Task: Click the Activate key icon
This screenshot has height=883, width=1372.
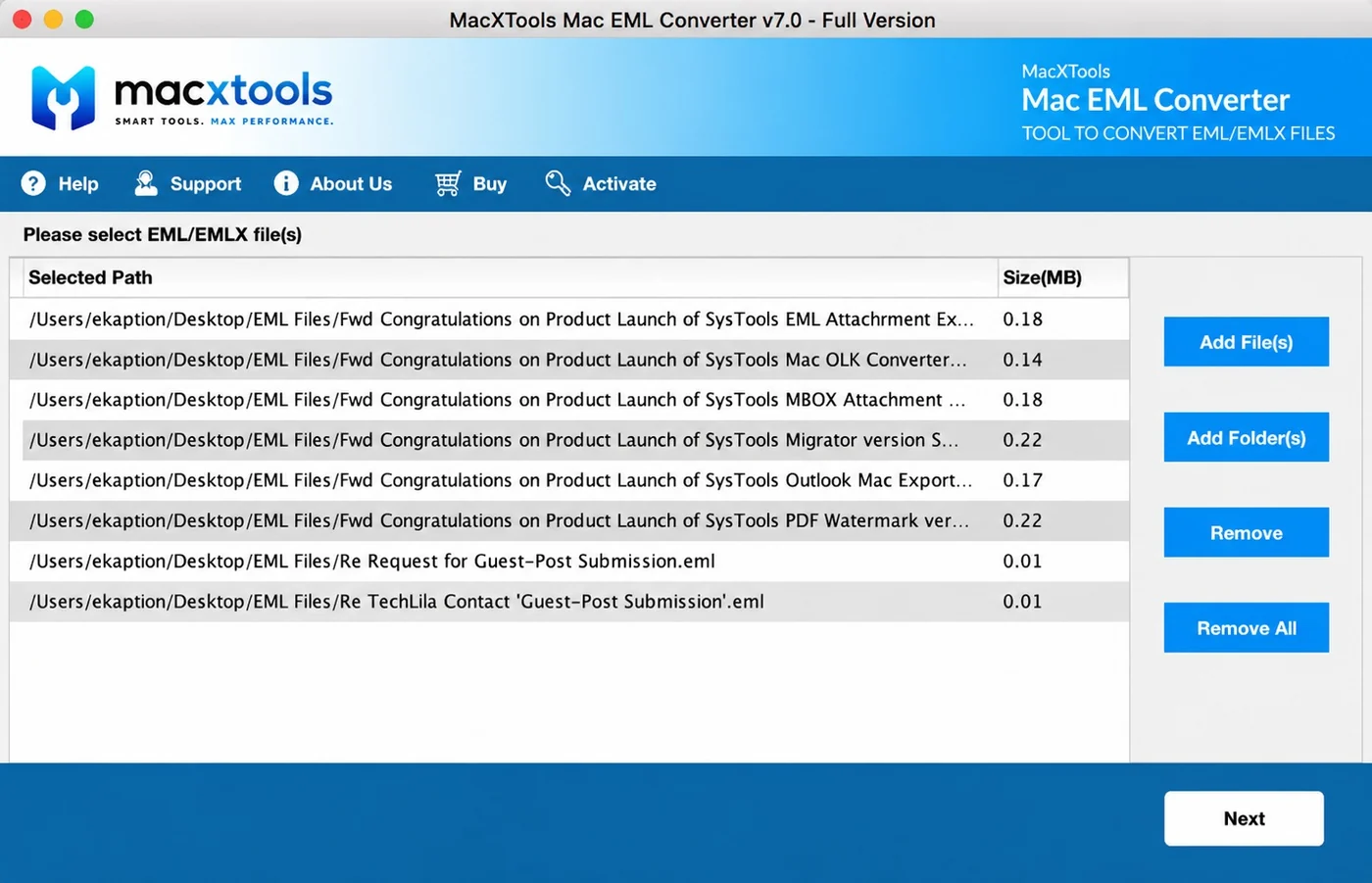Action: click(558, 183)
